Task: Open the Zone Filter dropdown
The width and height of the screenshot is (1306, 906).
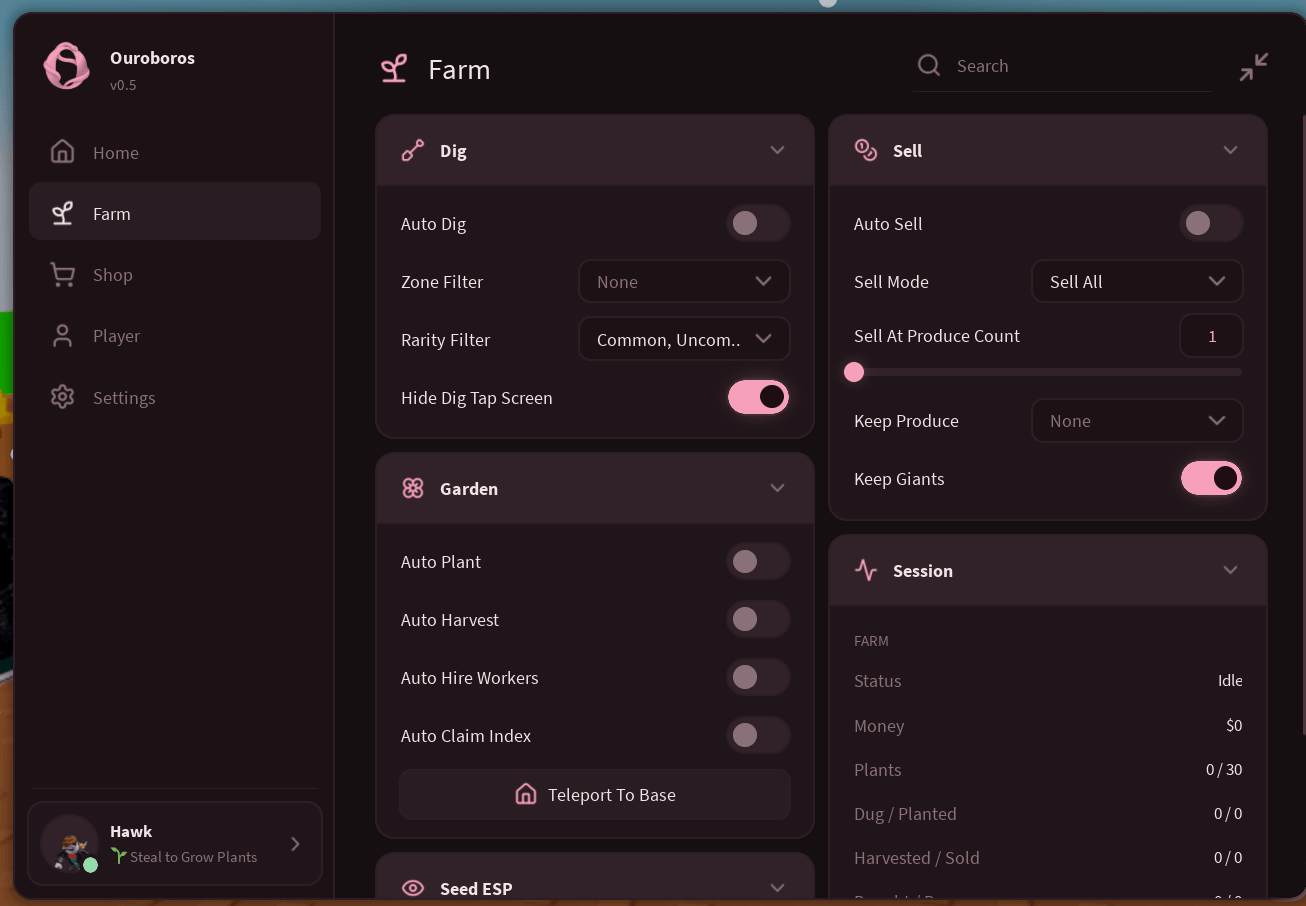Action: (684, 282)
